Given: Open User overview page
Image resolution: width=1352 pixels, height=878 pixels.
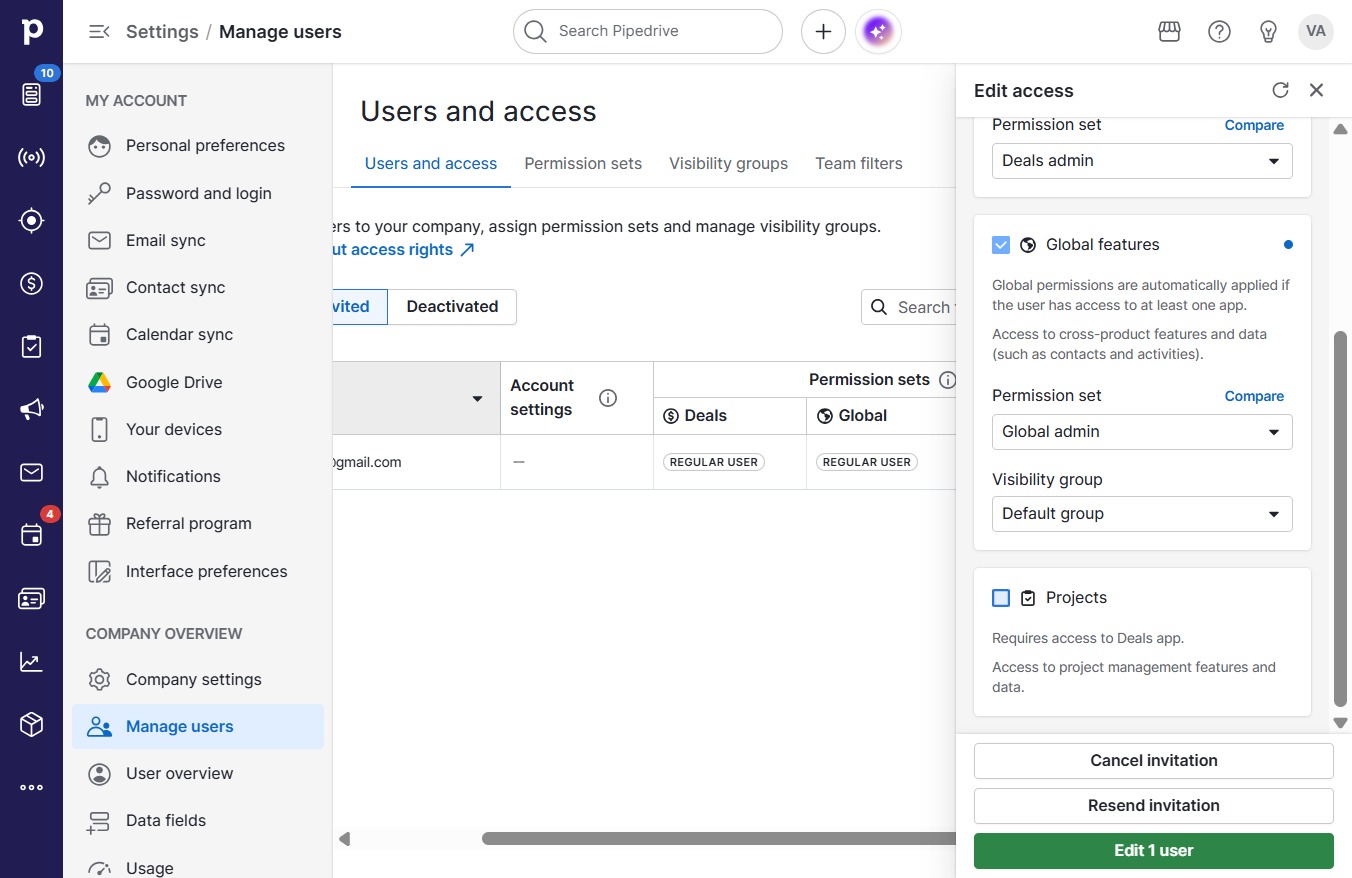Looking at the screenshot, I should 198,774.
